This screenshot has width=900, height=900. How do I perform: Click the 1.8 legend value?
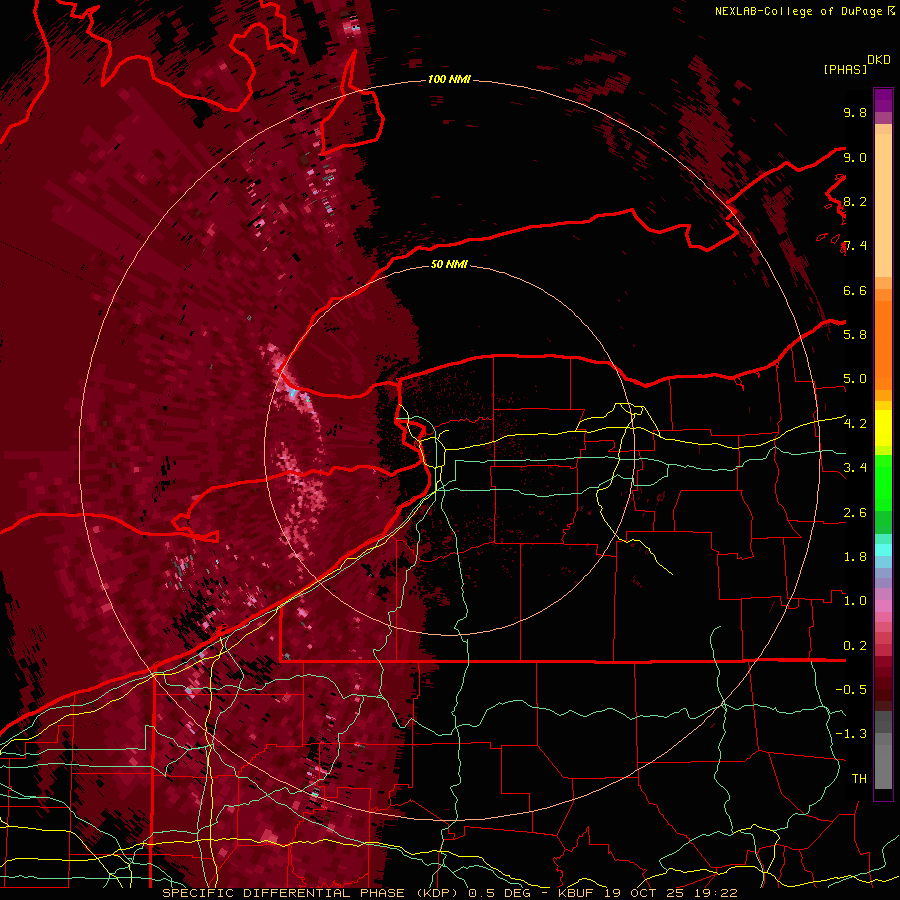(855, 557)
